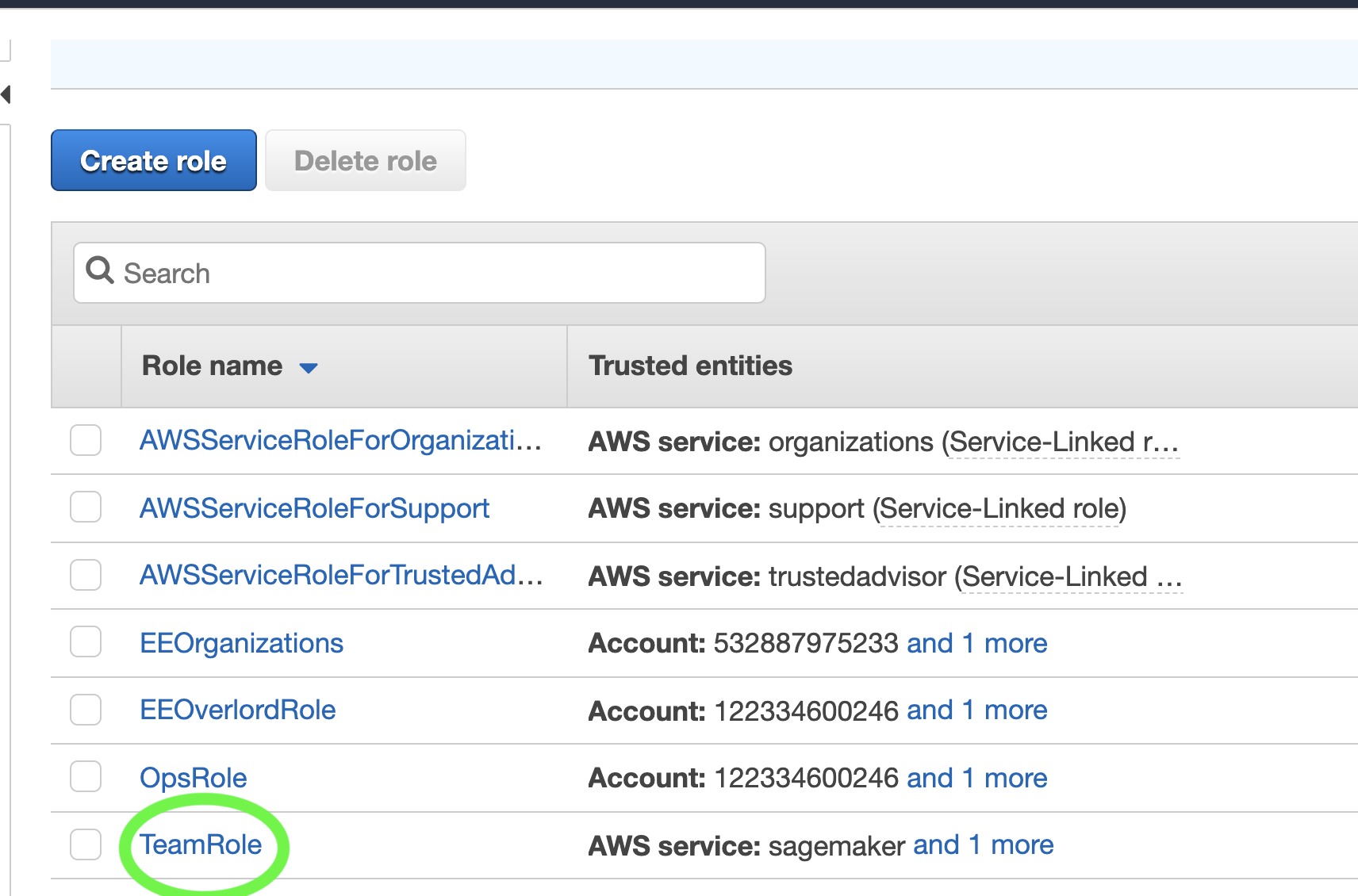
Task: Check the TeamRole row checkbox
Action: coord(86,844)
